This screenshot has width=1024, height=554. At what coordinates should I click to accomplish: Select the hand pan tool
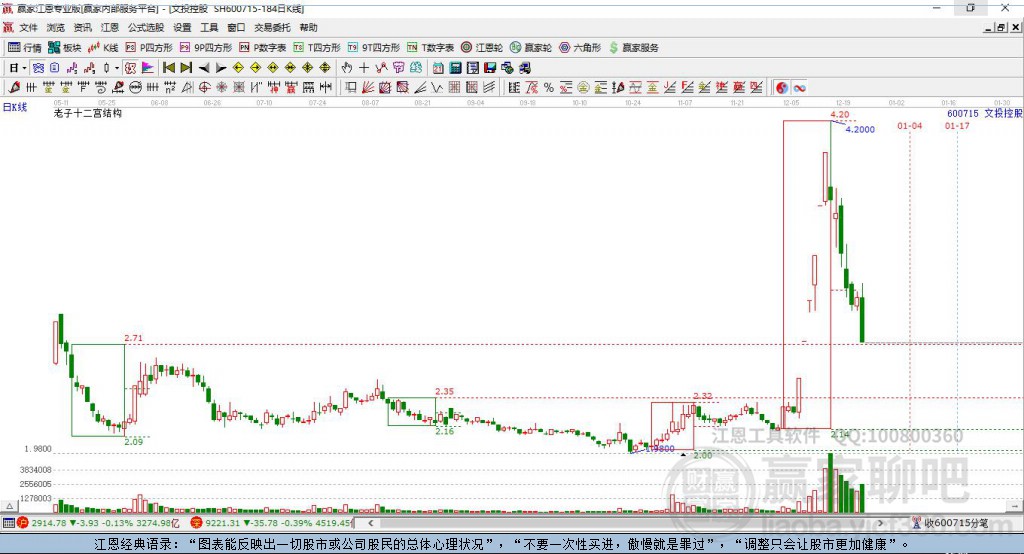tap(347, 68)
